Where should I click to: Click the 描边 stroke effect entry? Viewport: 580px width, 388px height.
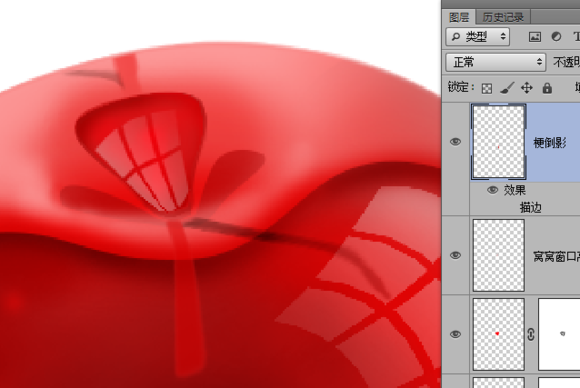click(x=531, y=208)
